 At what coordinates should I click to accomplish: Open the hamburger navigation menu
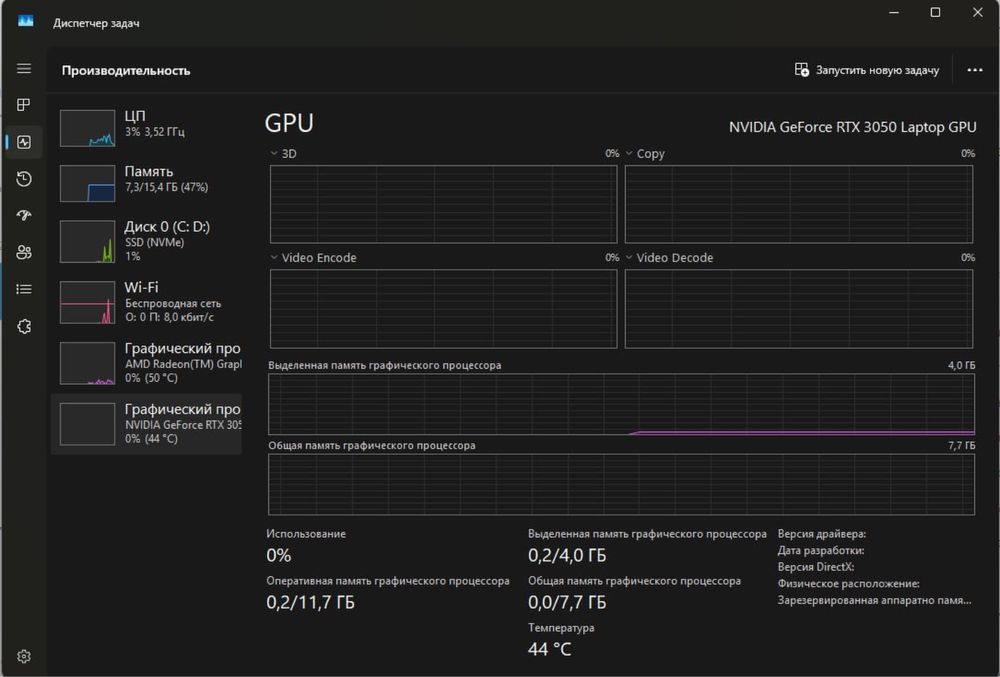coord(24,69)
